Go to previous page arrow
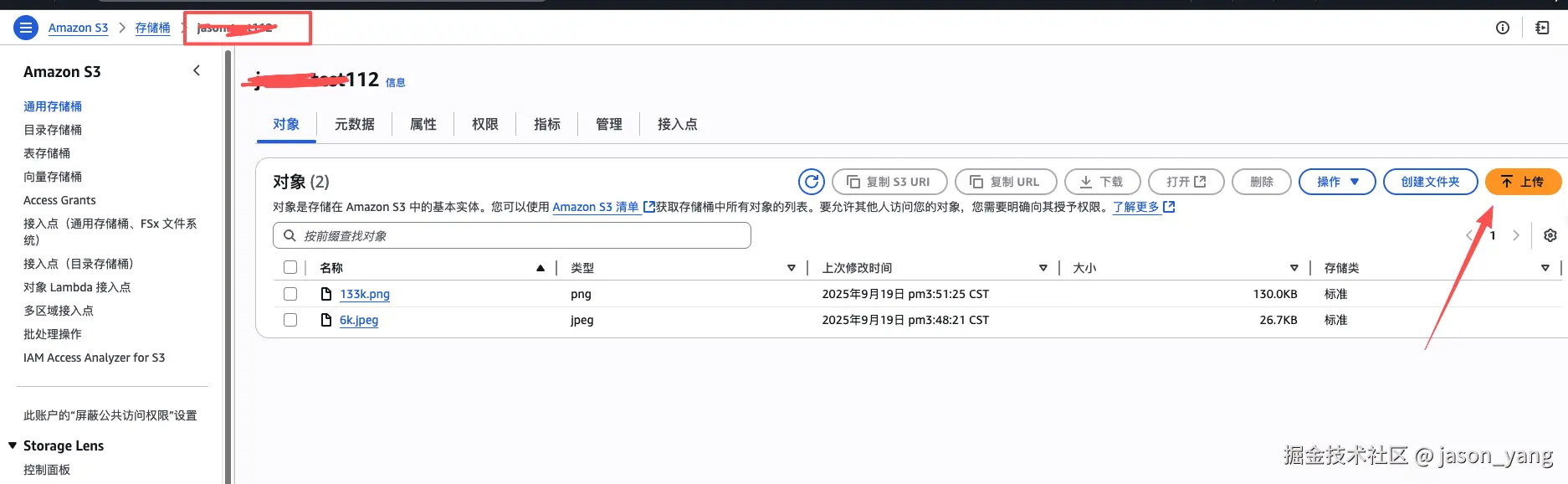1568x484 pixels. 1470,235
